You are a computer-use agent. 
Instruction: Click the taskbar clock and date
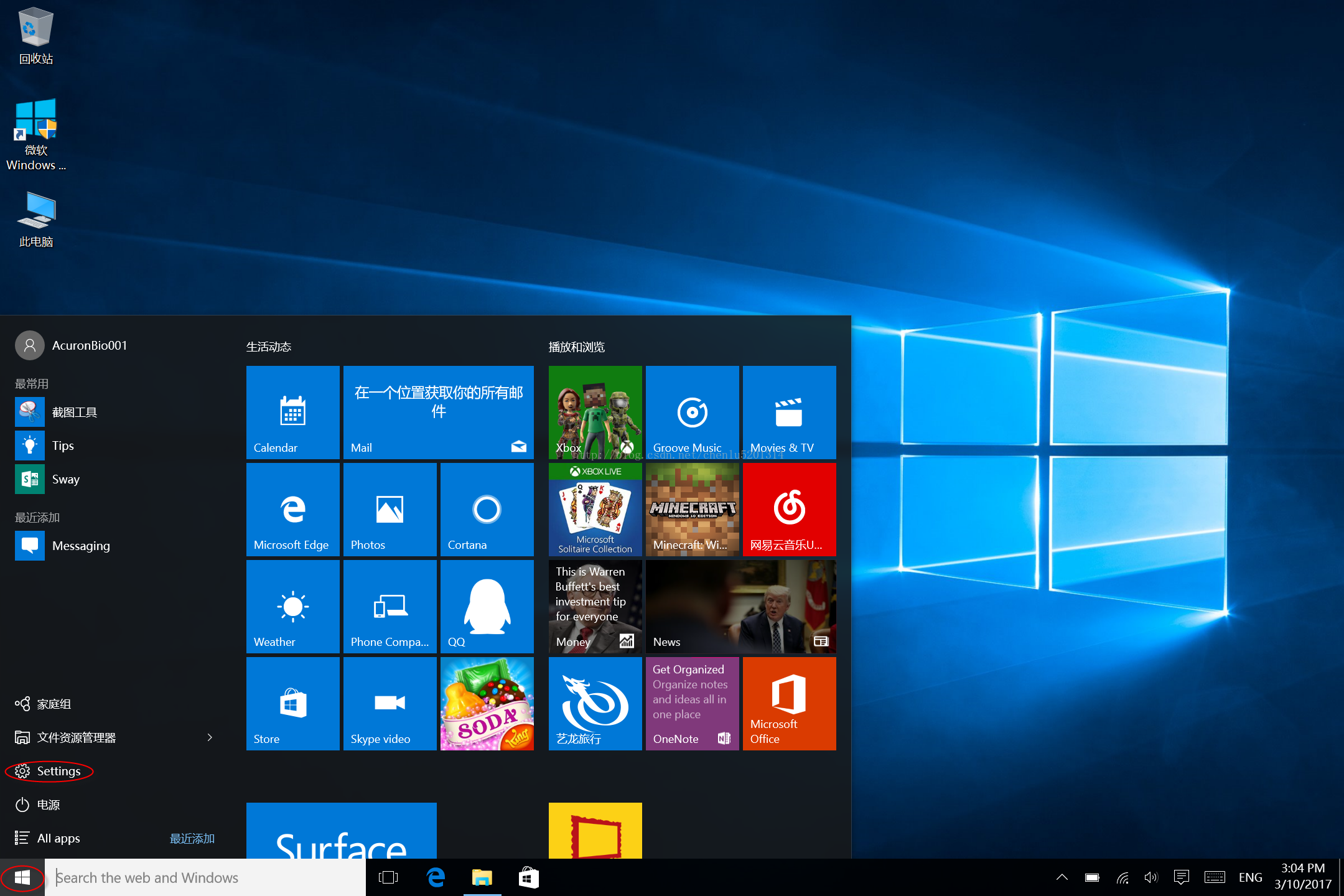1303,876
